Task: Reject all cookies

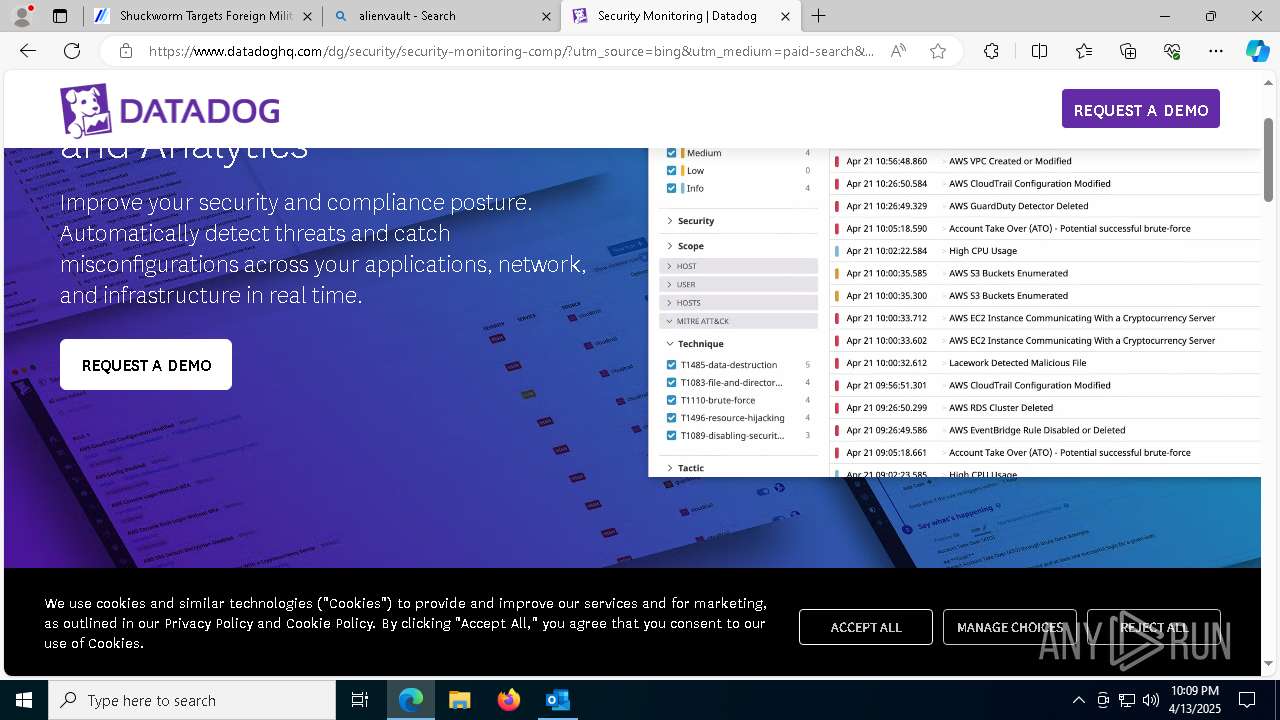Action: 1154,627
